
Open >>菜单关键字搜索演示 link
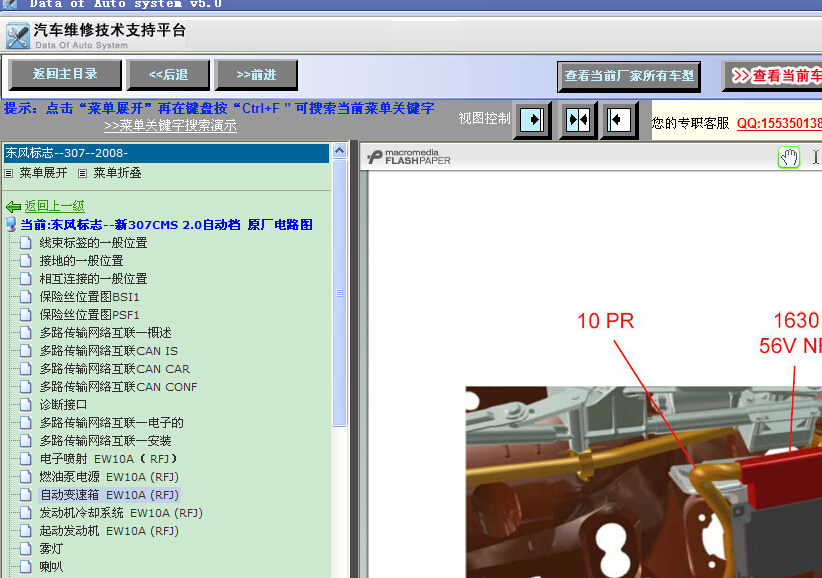(170, 126)
